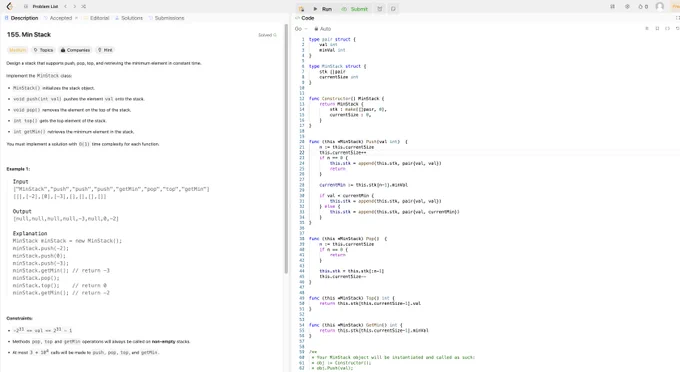Click the 'Example 1:' heading
Viewport: 680px width, 372px height.
18,169
